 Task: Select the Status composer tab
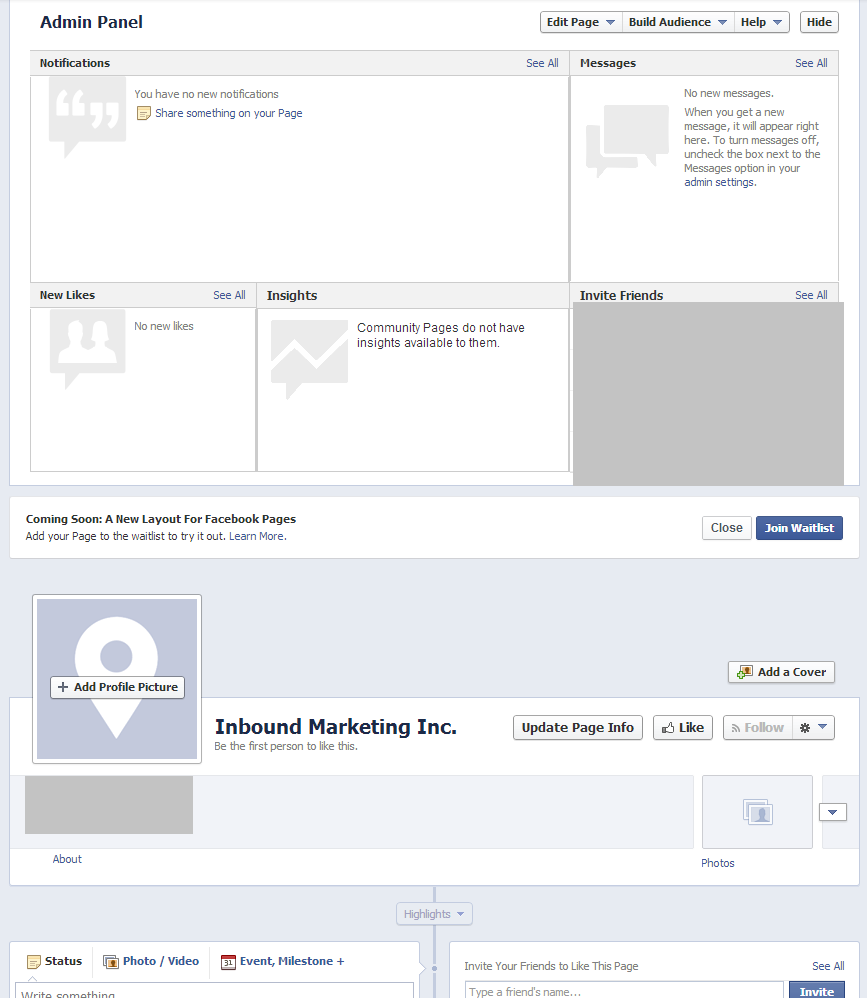pyautogui.click(x=55, y=961)
